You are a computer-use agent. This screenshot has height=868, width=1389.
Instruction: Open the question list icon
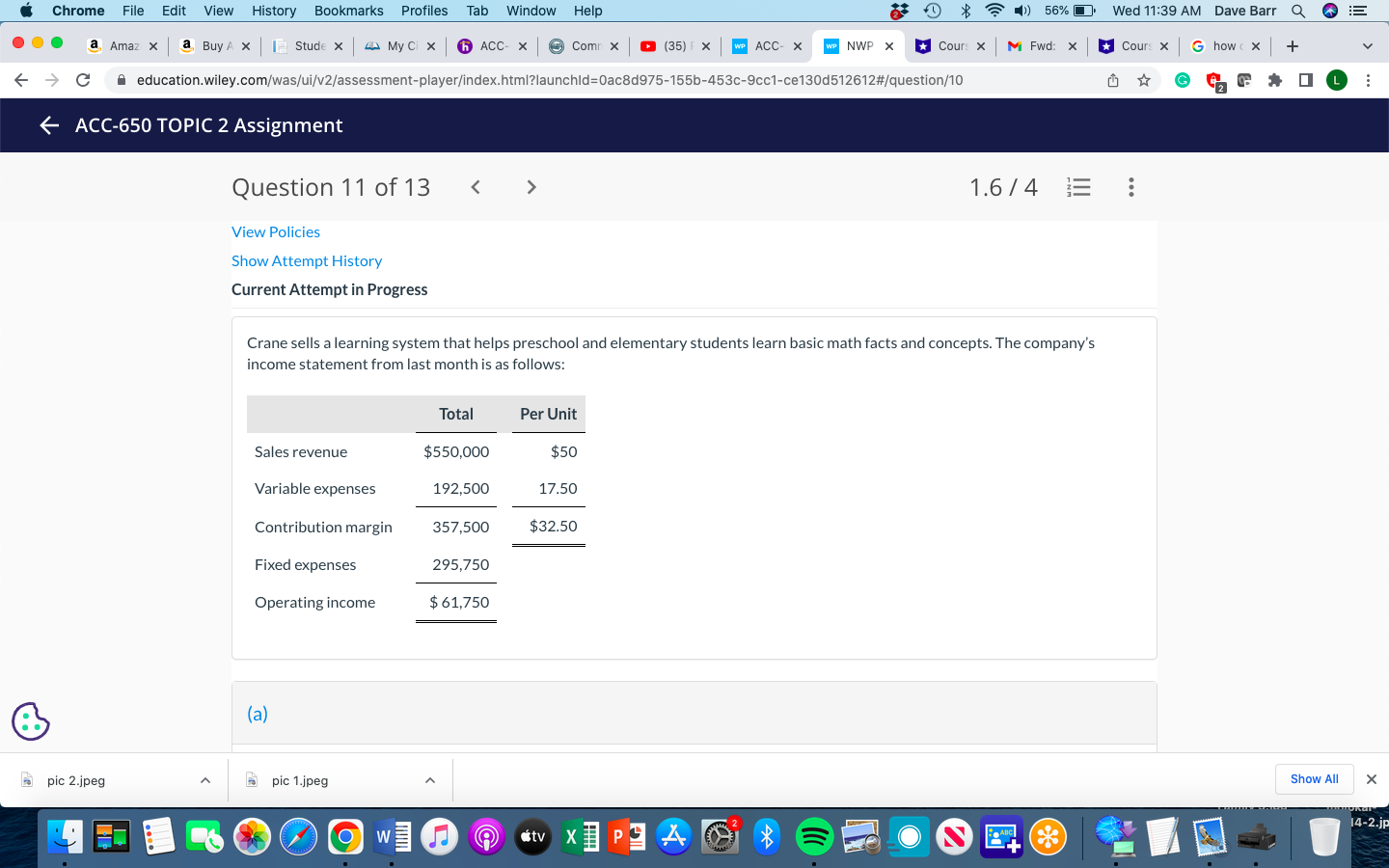click(x=1078, y=187)
